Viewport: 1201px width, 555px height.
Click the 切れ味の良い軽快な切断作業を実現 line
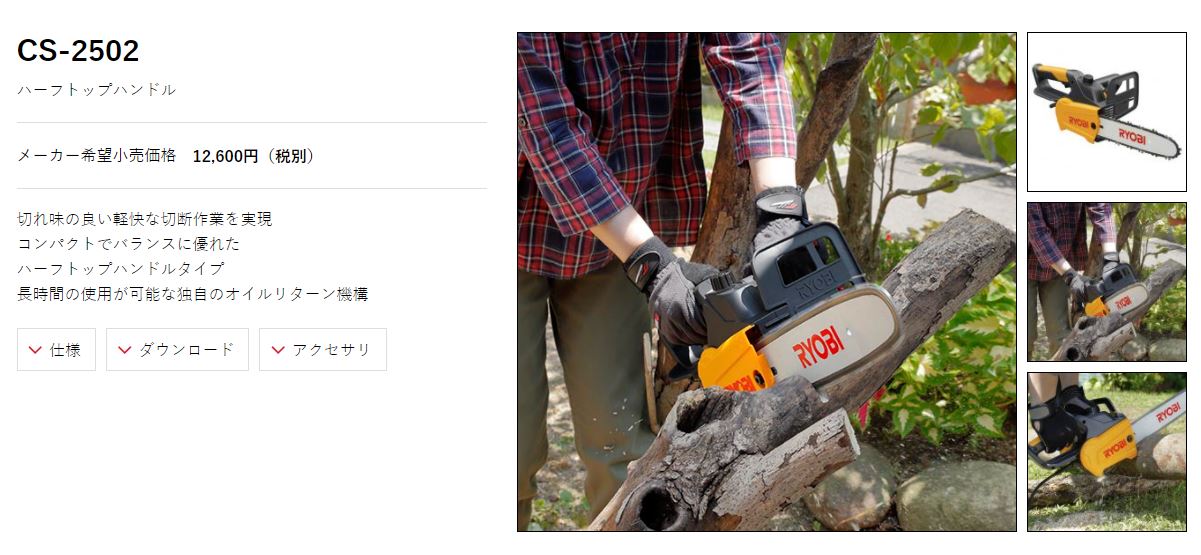(145, 219)
